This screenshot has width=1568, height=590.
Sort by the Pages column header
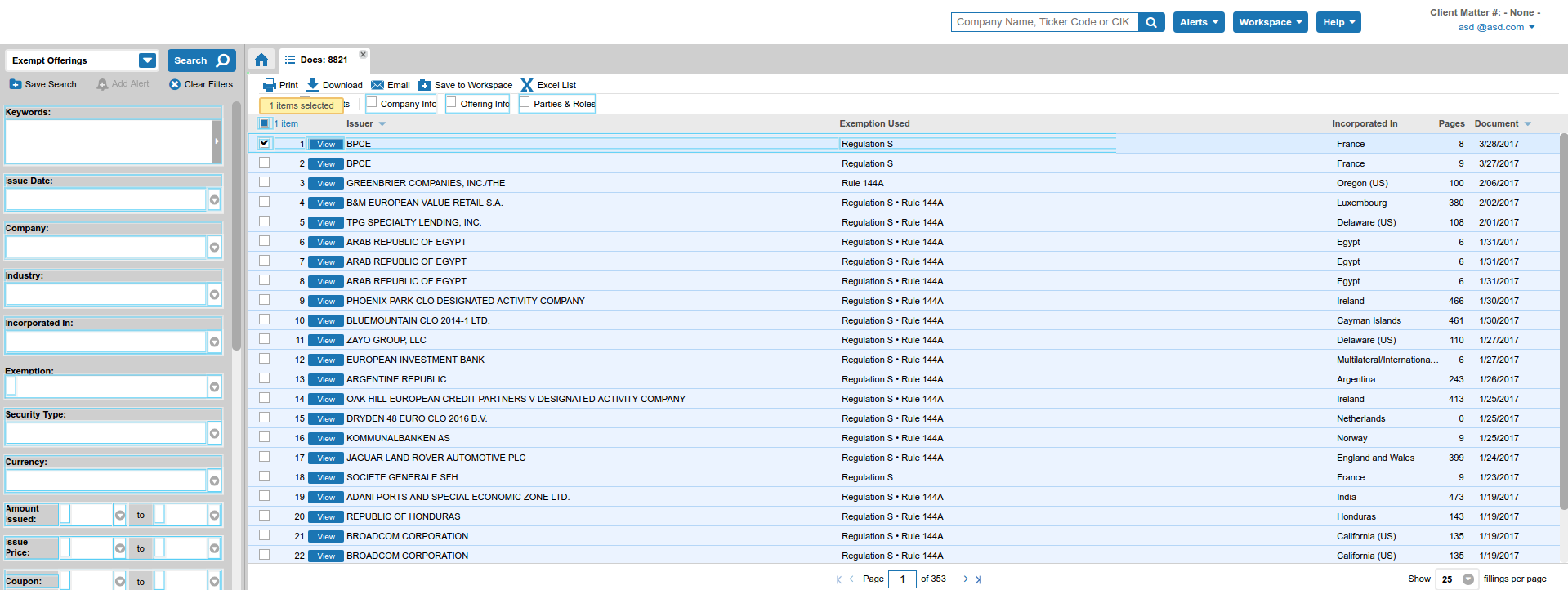pos(1451,124)
